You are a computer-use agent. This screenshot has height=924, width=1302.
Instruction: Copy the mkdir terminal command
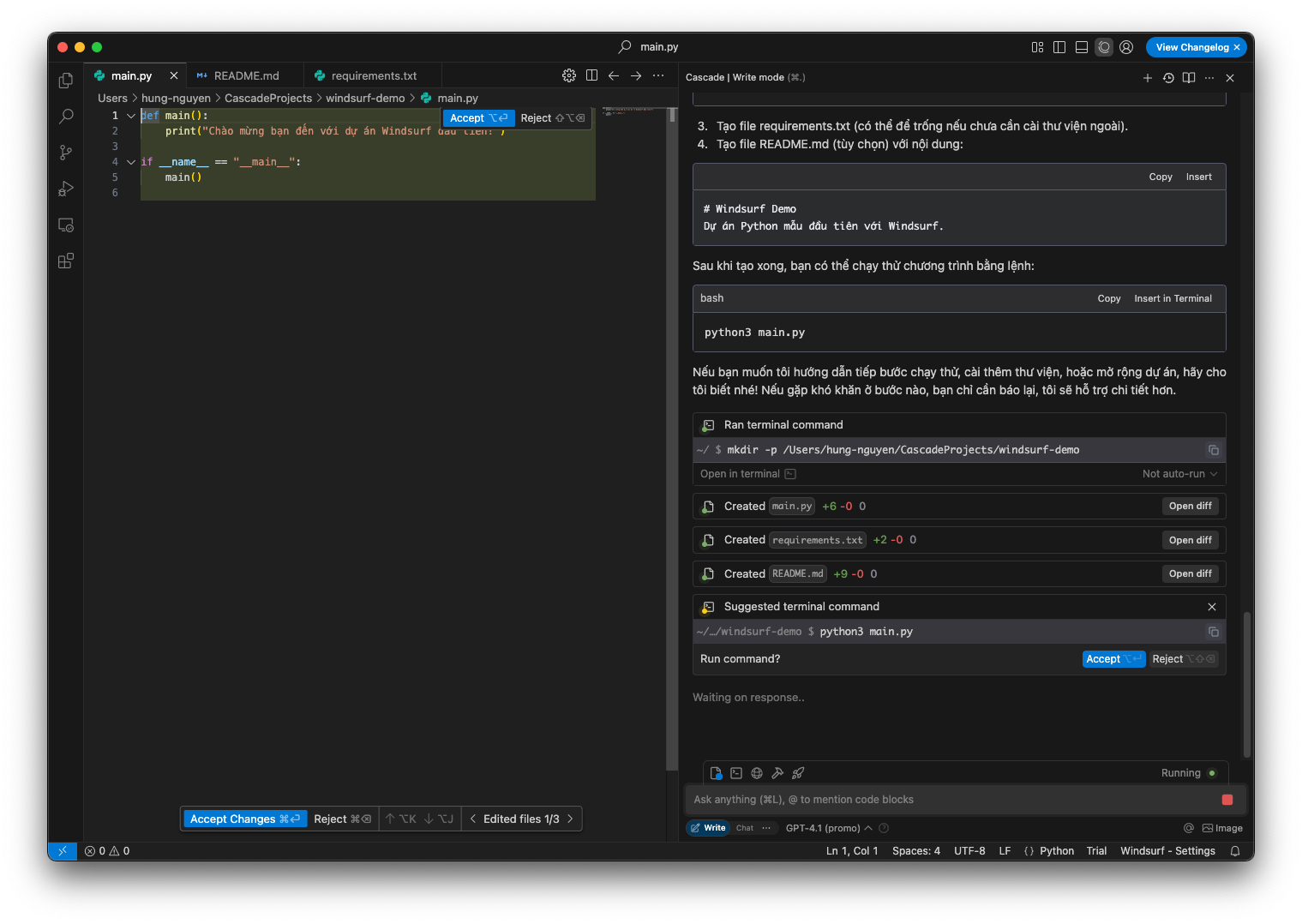pos(1214,450)
